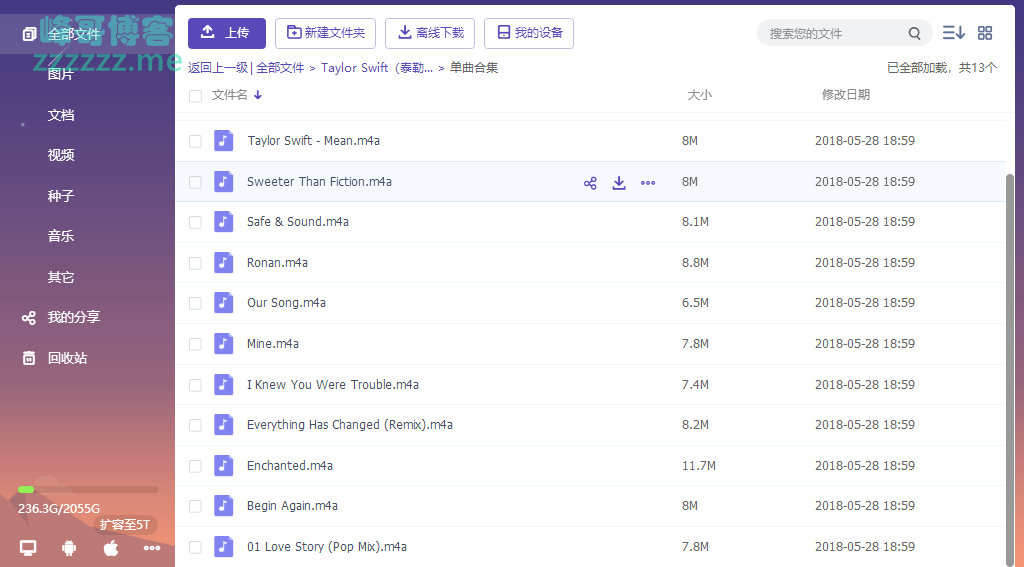Expand more options at sidebar bottom
Viewport: 1024px width, 567px height.
(152, 547)
